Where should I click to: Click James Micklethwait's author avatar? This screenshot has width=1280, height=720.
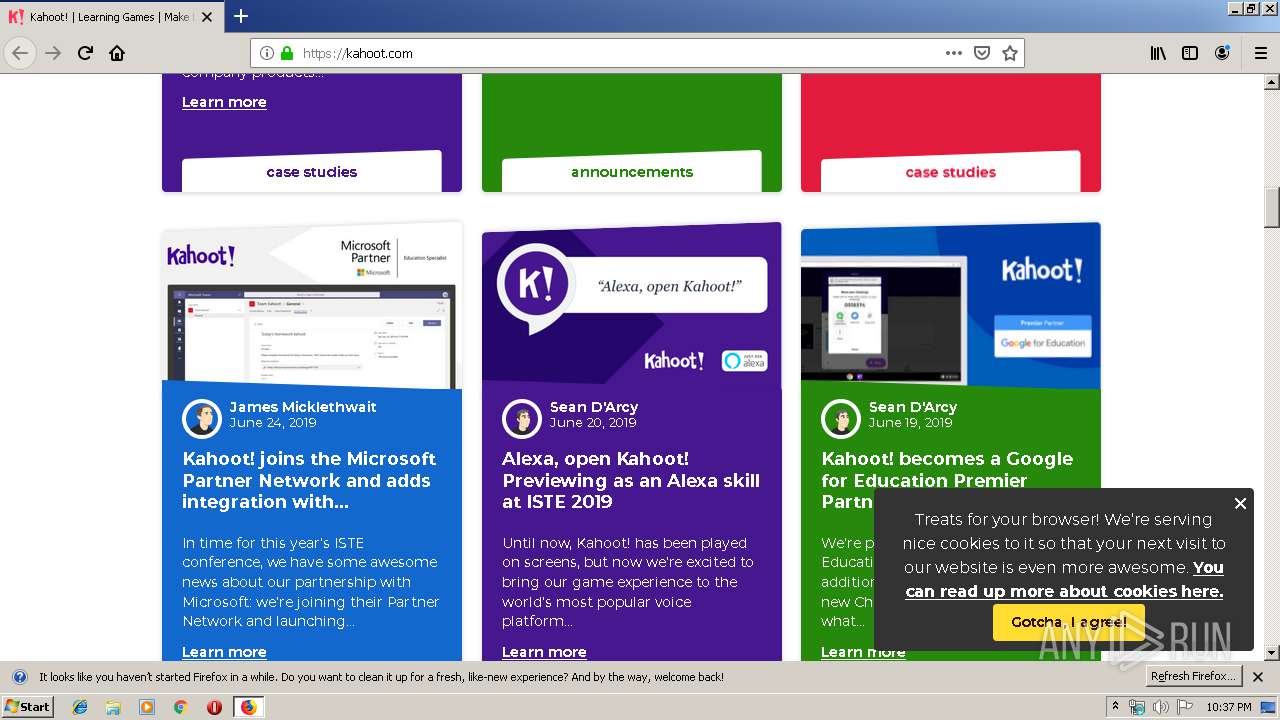point(202,419)
